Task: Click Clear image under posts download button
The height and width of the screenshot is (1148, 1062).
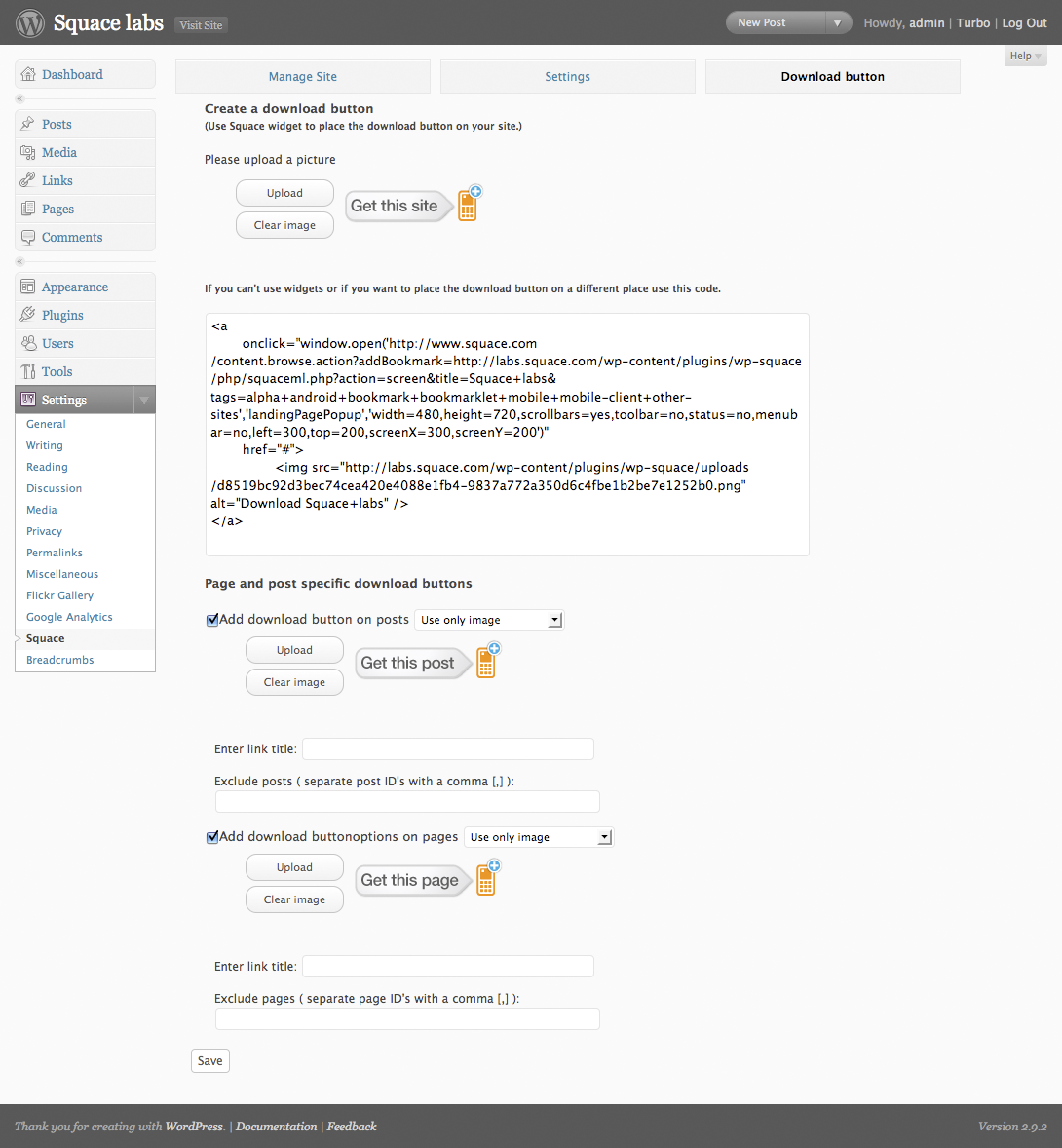Action: [x=294, y=682]
